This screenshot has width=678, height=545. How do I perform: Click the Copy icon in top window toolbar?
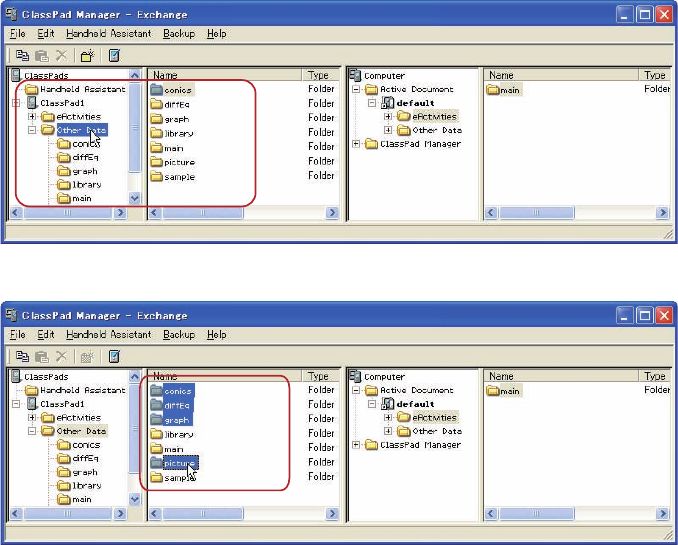22,55
